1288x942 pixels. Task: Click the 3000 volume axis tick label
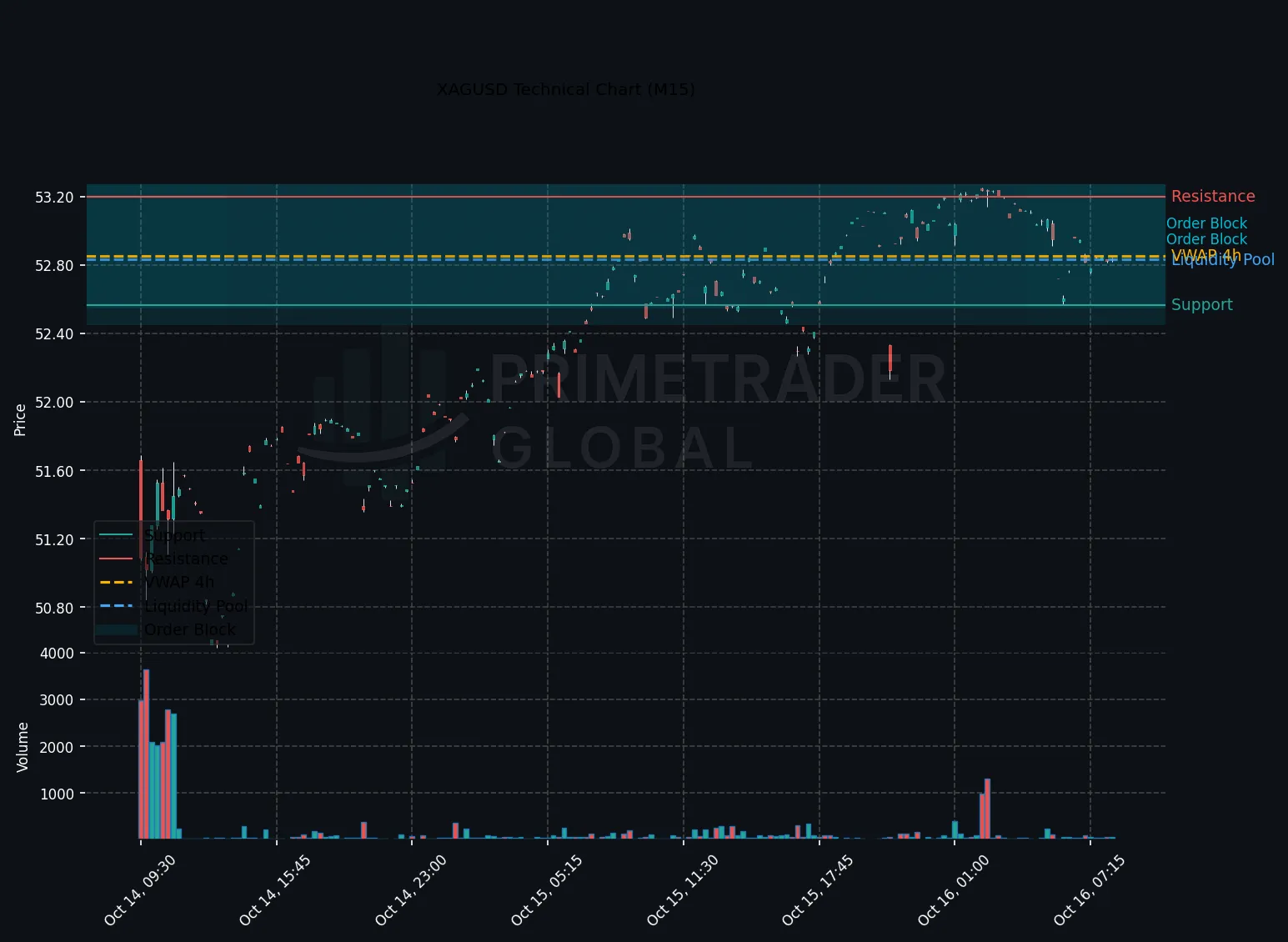click(57, 700)
